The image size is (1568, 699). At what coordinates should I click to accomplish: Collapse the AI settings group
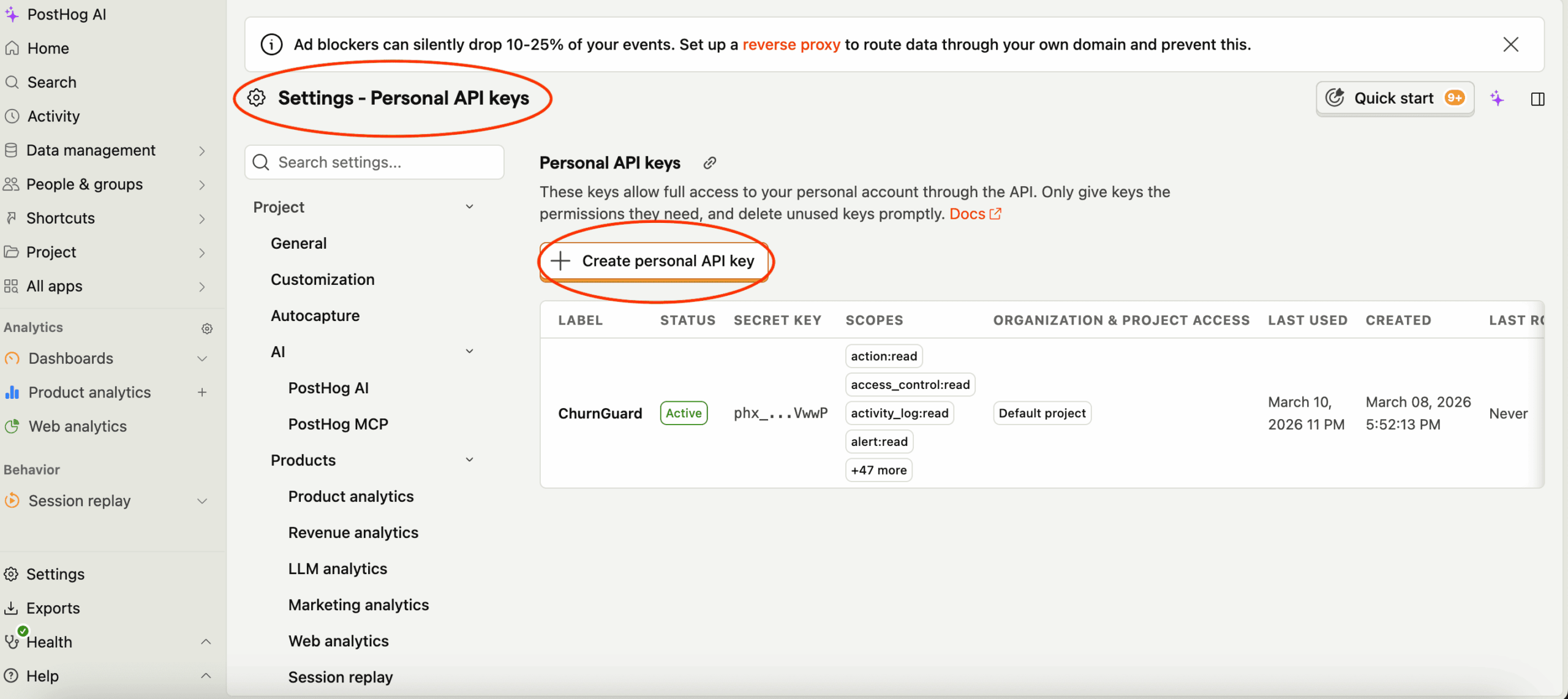[469, 352]
